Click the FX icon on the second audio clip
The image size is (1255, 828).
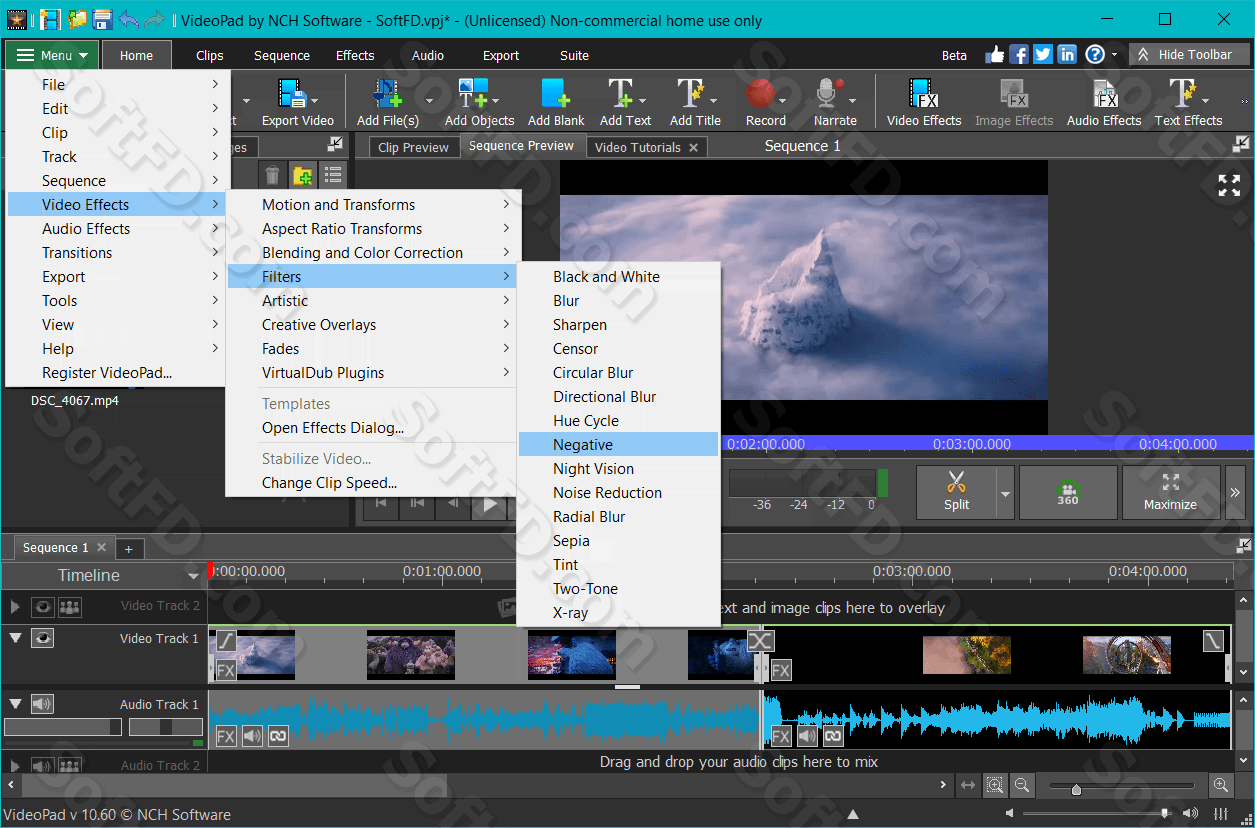[781, 736]
